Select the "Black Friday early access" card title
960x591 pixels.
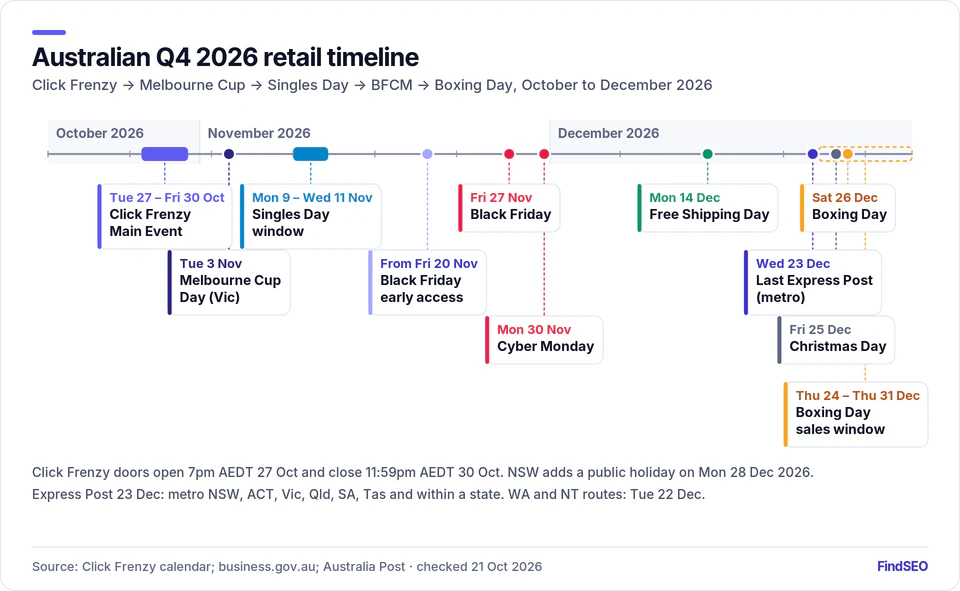(x=421, y=288)
